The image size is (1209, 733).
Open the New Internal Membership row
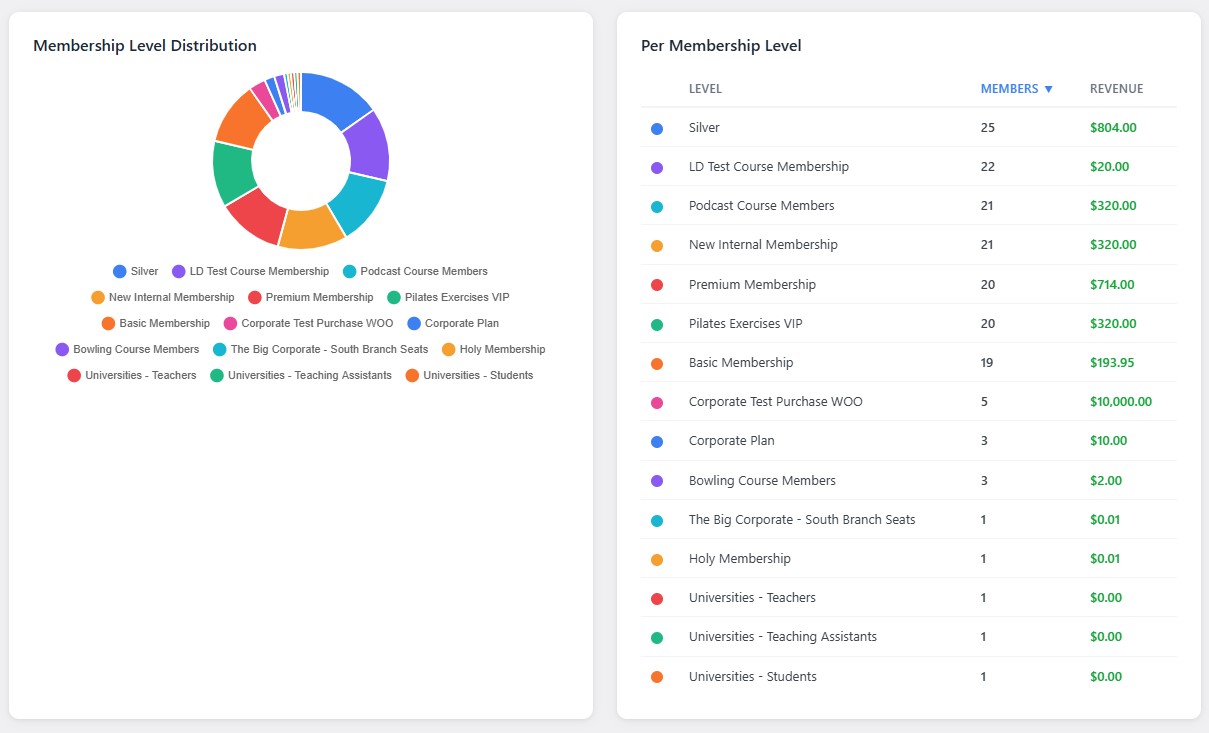(763, 245)
